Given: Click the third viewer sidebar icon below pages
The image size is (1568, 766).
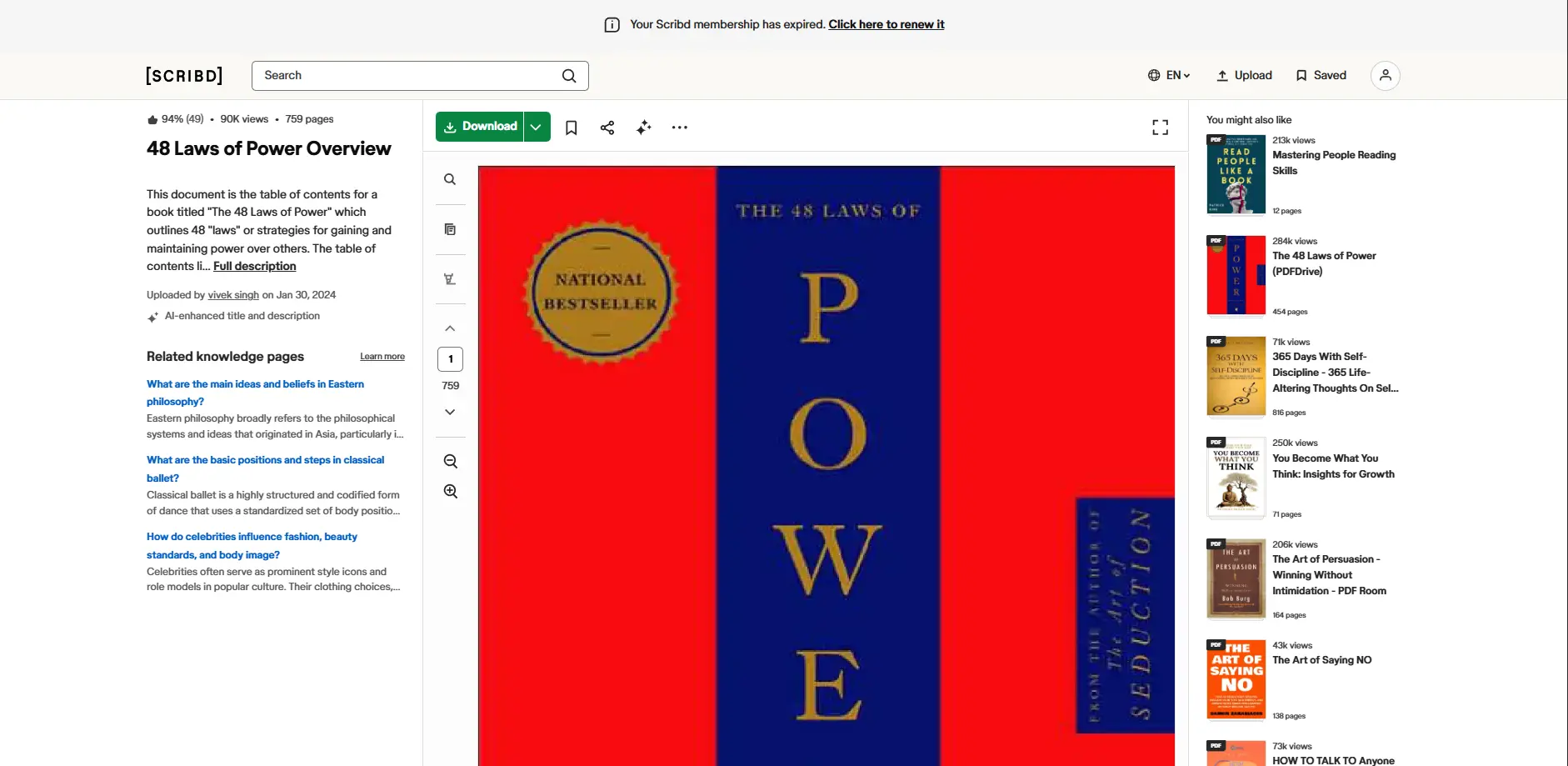Looking at the screenshot, I should point(450,279).
